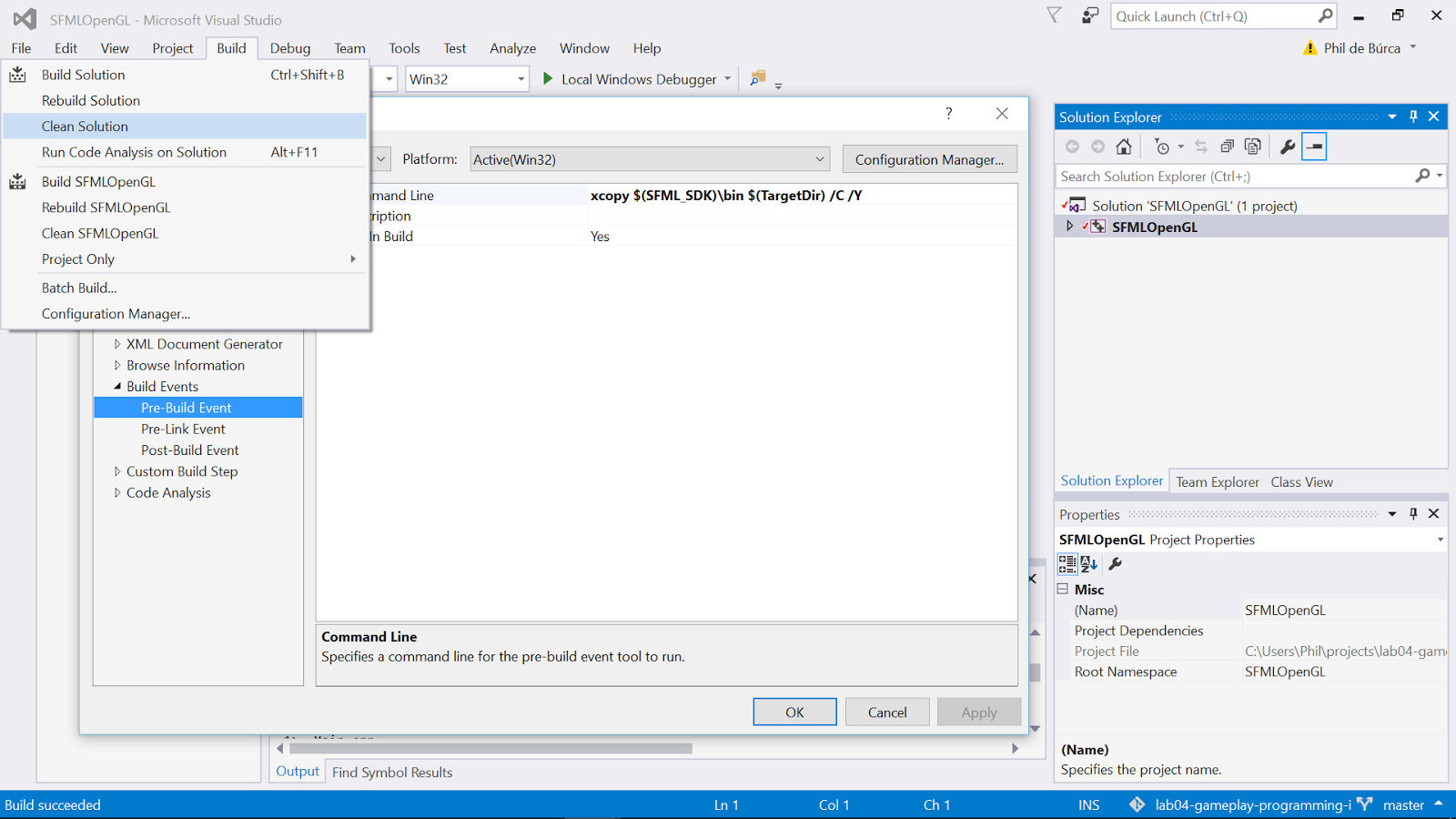Screen dimensions: 1456x819
Task: Click the Back arrow in Solution Explorer toolbar
Action: point(1072,147)
